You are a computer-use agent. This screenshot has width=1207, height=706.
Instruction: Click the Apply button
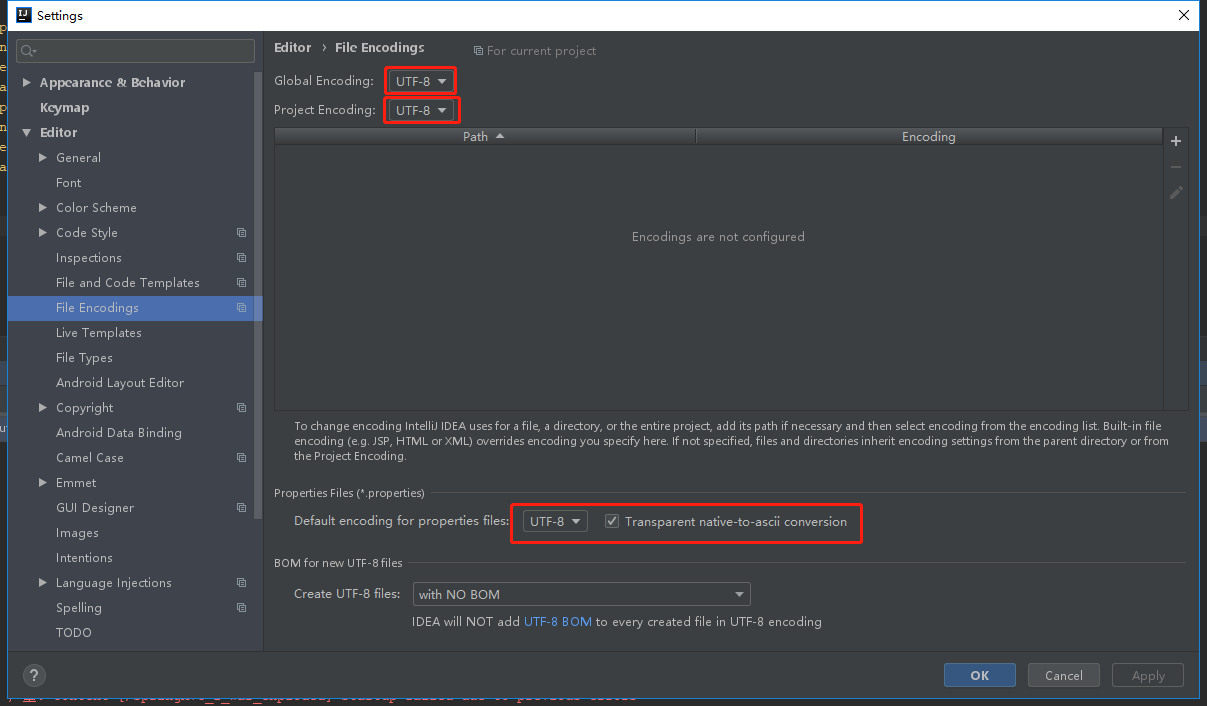tap(1148, 675)
